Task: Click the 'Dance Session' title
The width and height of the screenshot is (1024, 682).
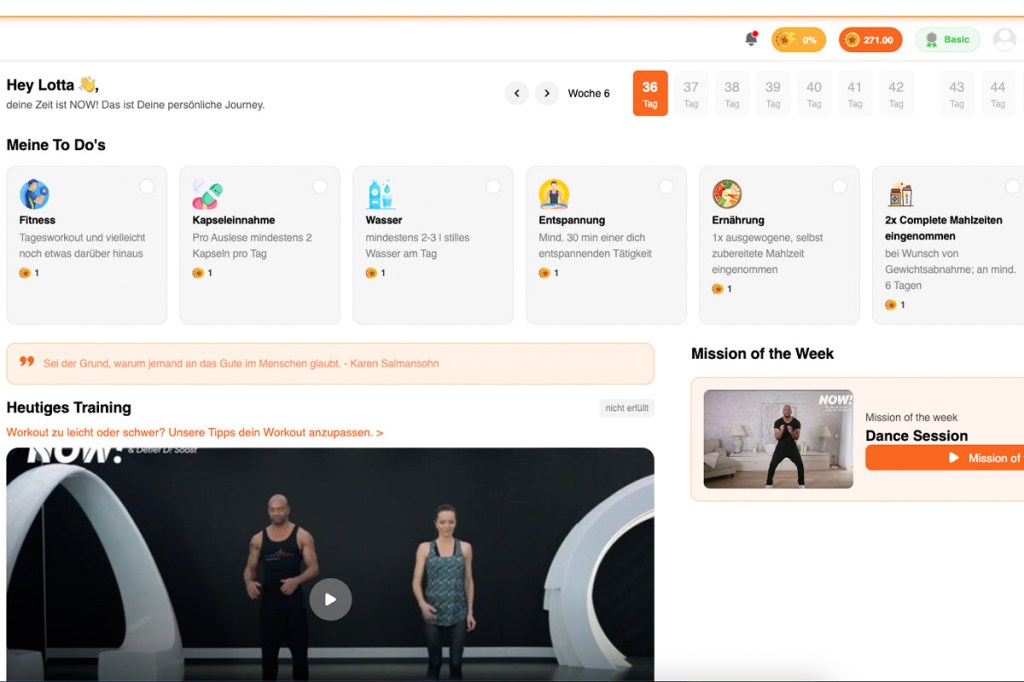Action: (916, 436)
